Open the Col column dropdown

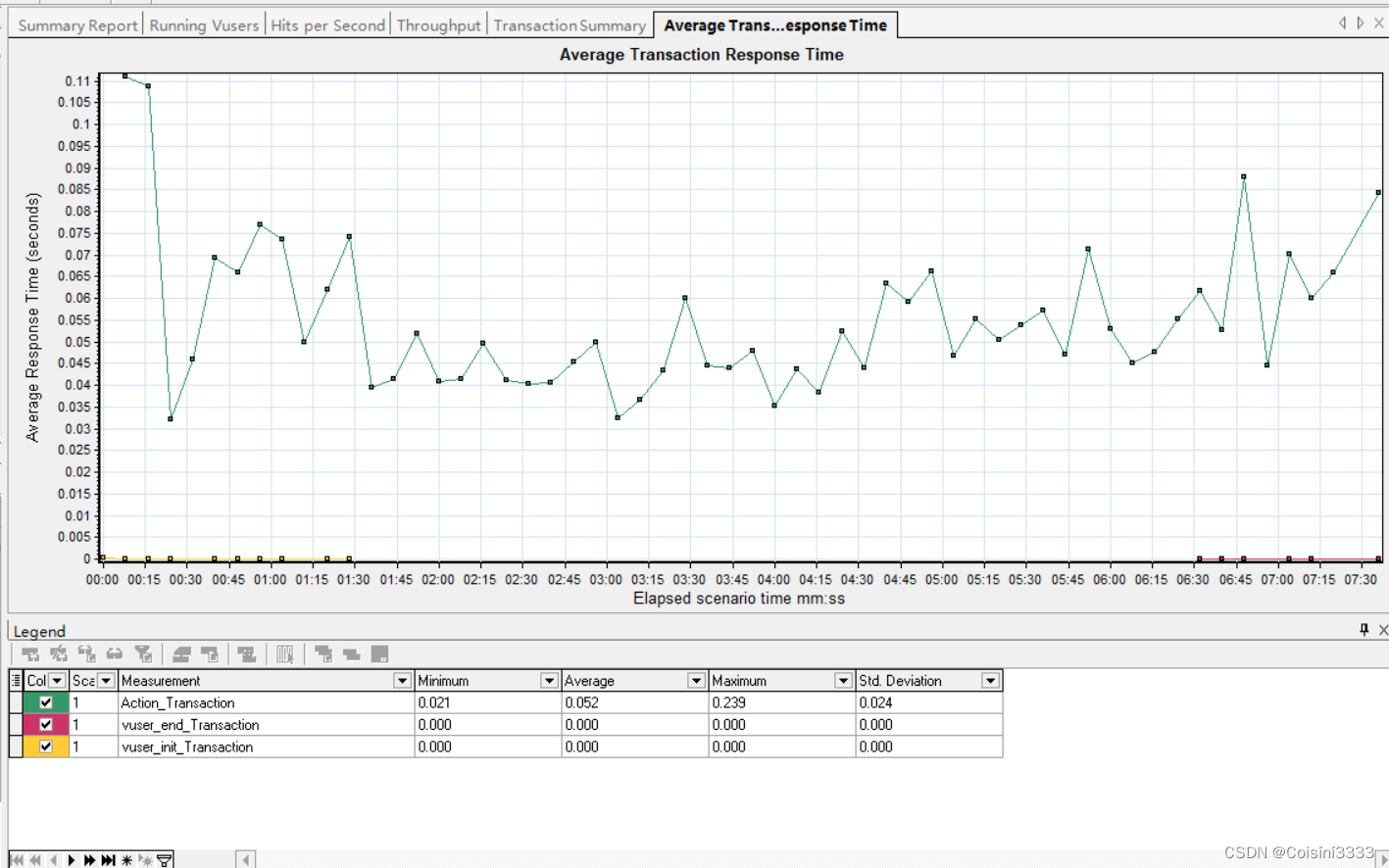pyautogui.click(x=57, y=681)
